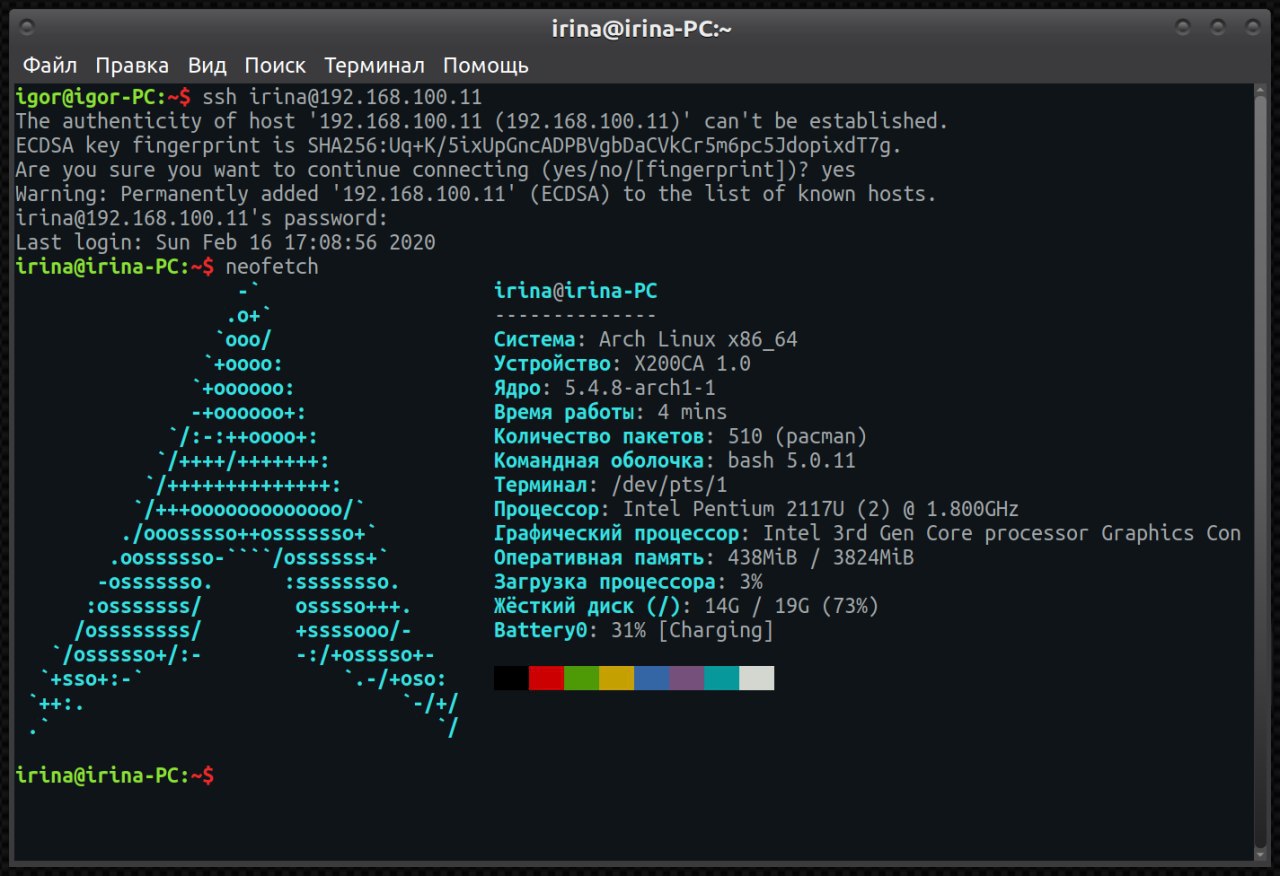This screenshot has height=876, width=1280.
Task: Click the red color block in neofetch palette
Action: click(546, 678)
